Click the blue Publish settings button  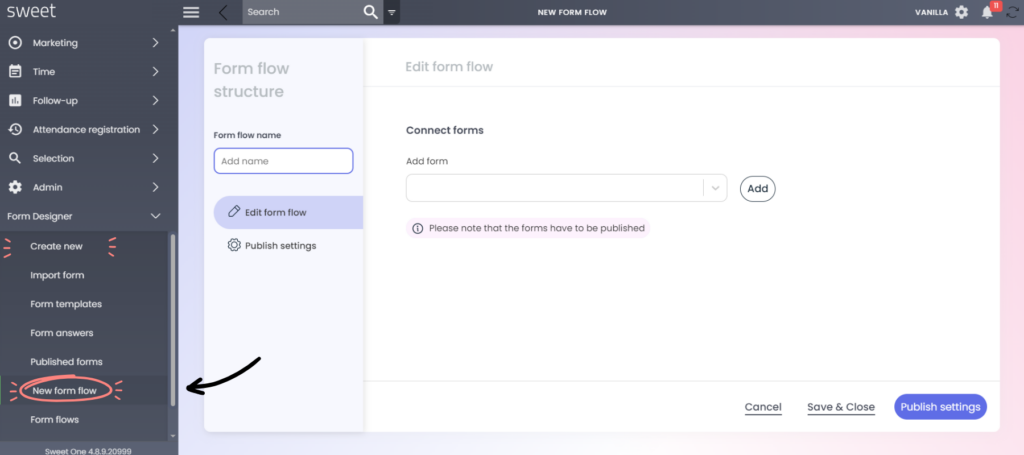[x=940, y=407]
